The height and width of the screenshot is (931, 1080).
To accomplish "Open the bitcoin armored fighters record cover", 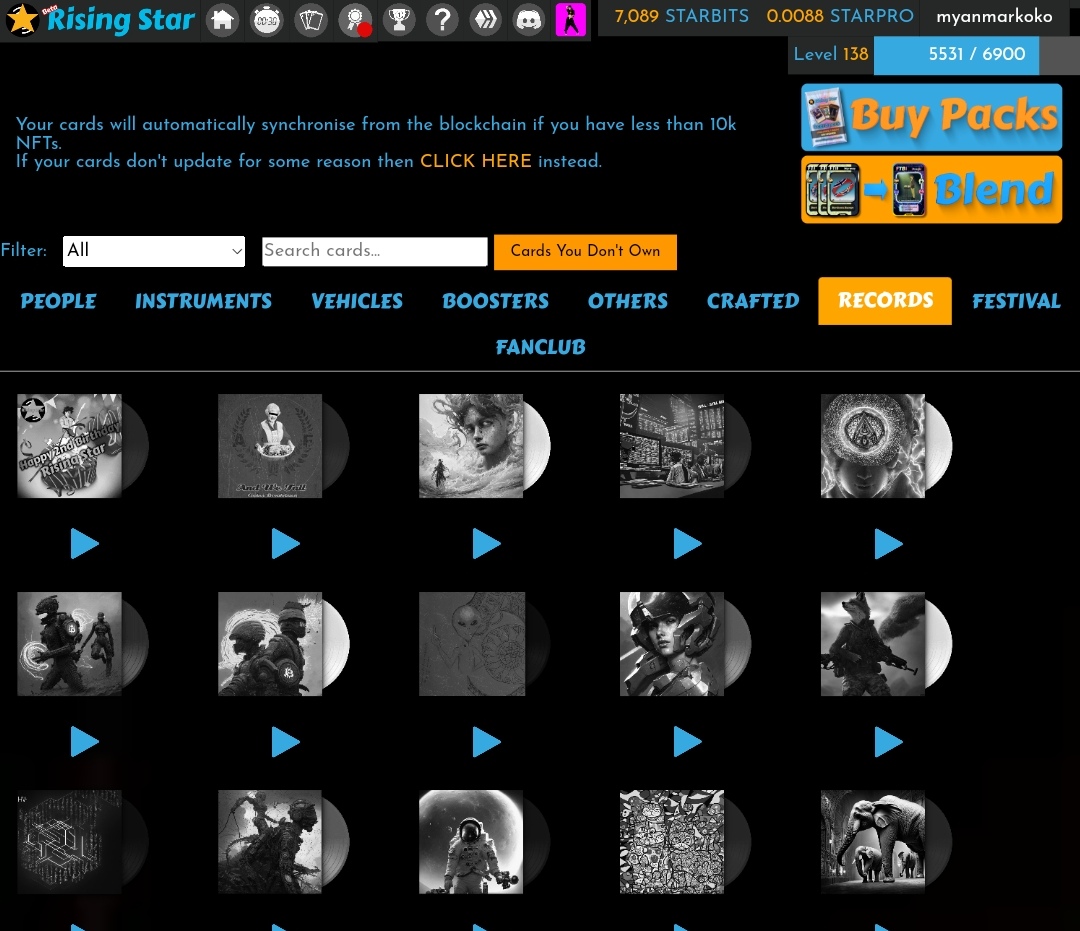I will [70, 644].
